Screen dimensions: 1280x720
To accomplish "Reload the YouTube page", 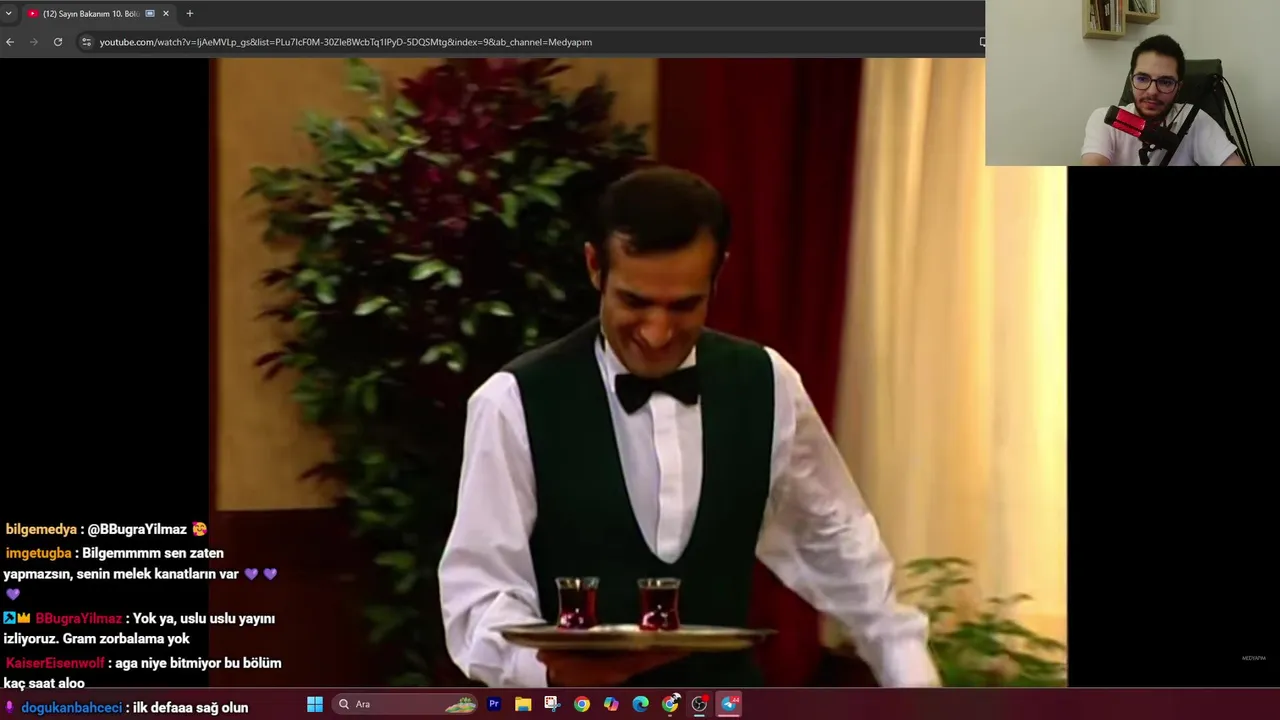I will click(58, 42).
